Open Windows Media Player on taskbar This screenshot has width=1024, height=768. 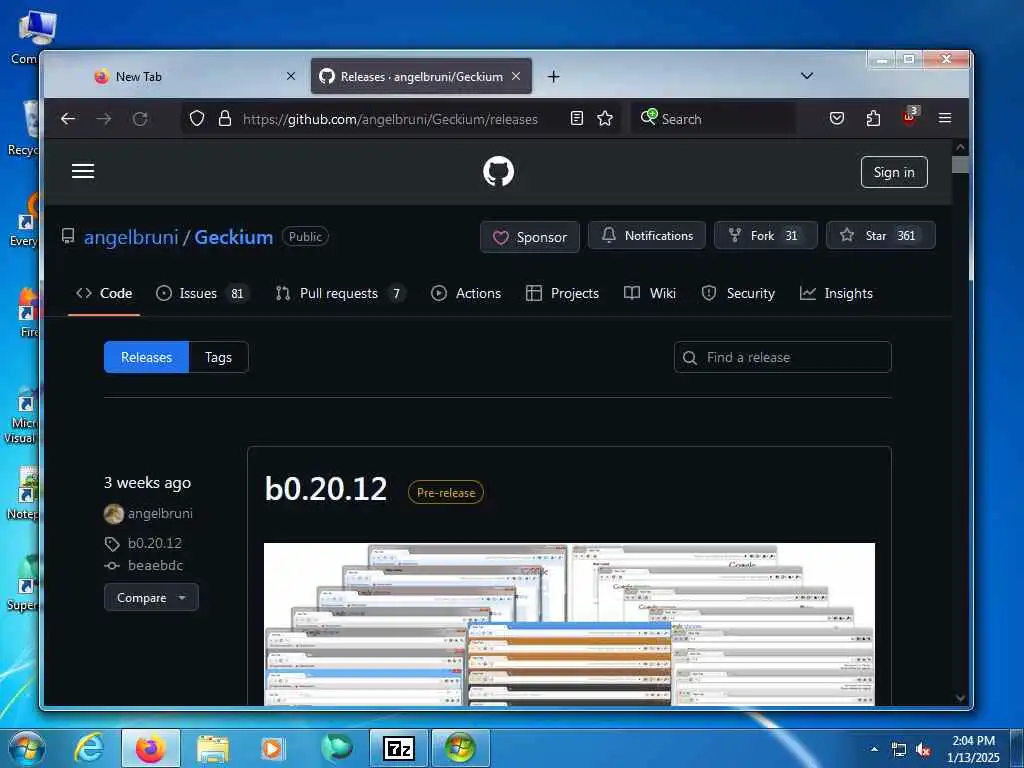[x=272, y=748]
